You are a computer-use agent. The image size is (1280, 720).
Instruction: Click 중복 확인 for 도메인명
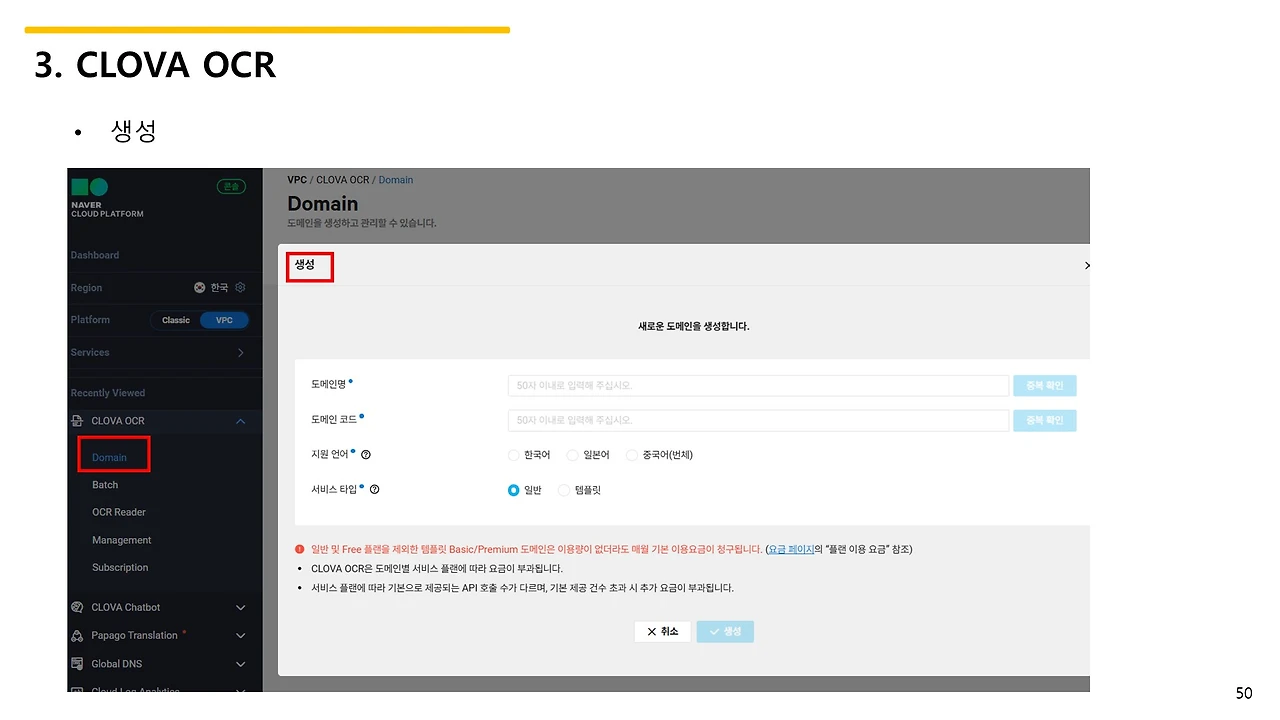click(x=1045, y=386)
